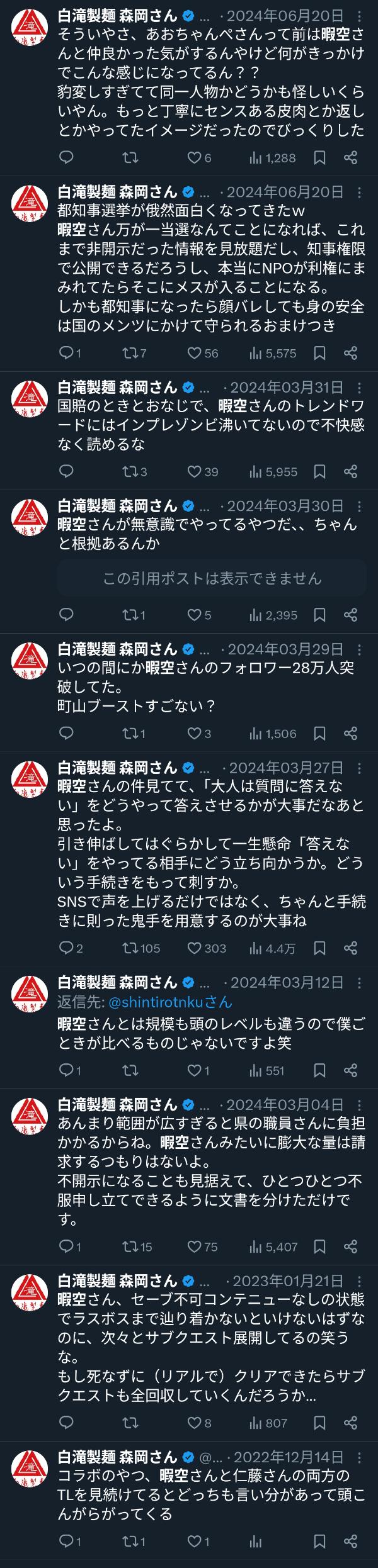The height and width of the screenshot is (1568, 378).
Task: Repost the post with 105 reposts
Action: click(x=131, y=948)
